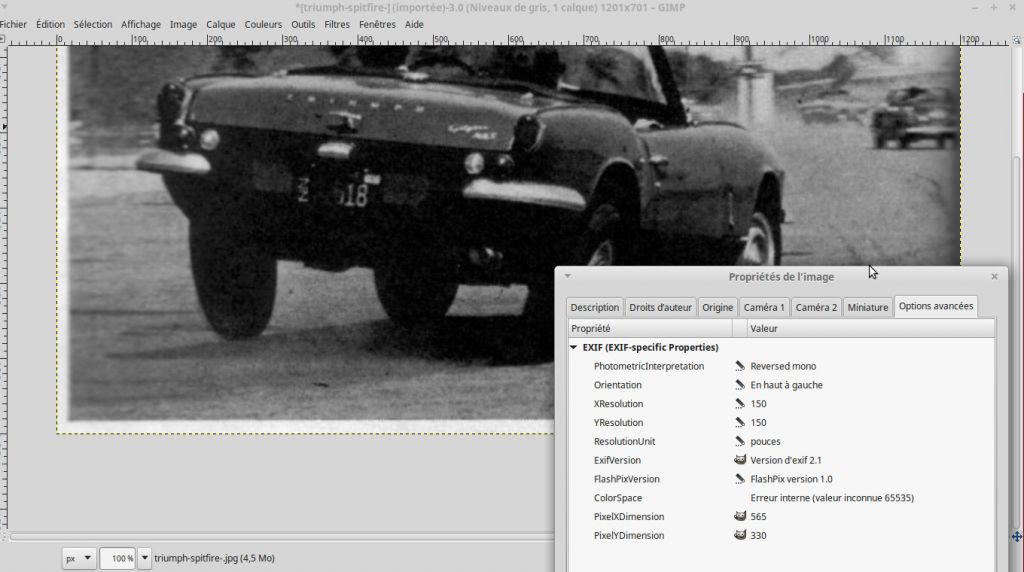
Task: Open the dialog menu arrow of Propriétés de l'image
Action: [568, 276]
